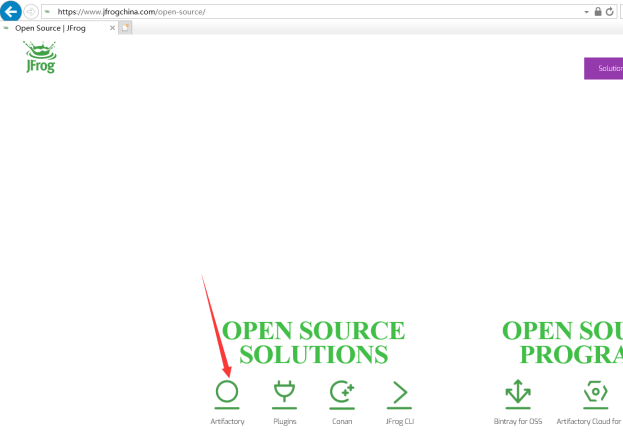Viewport: 623px width, 434px height.
Task: Open the Conan text link
Action: (x=342, y=421)
